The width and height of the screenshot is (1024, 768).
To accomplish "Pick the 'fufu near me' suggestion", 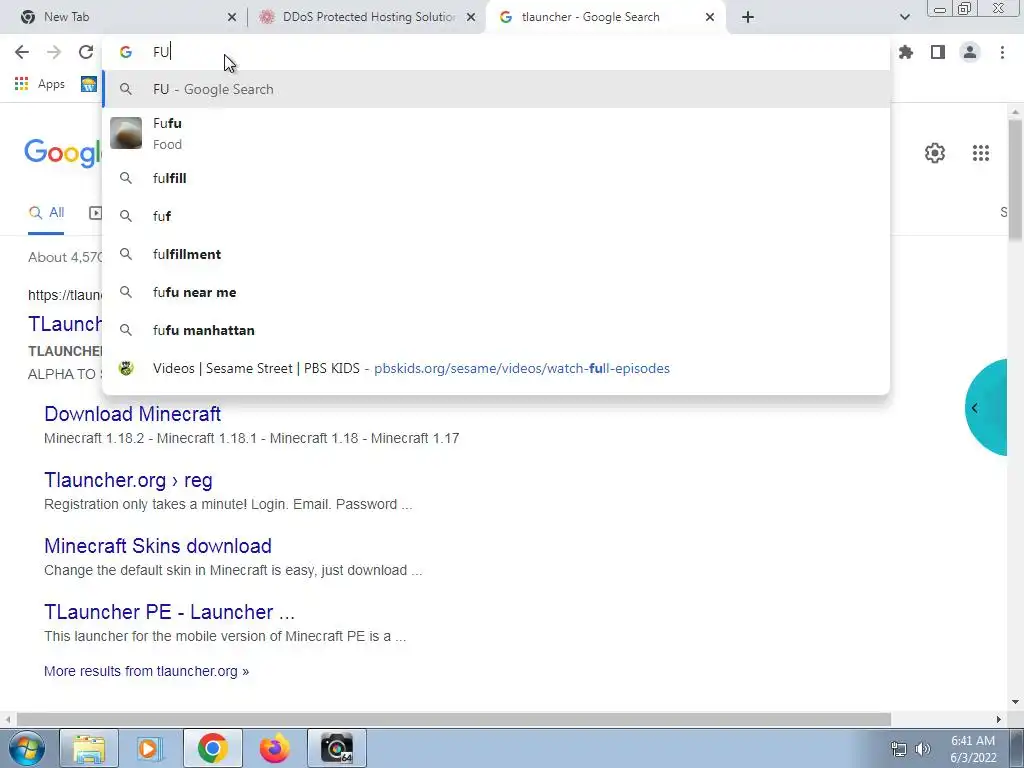I will tap(496, 292).
